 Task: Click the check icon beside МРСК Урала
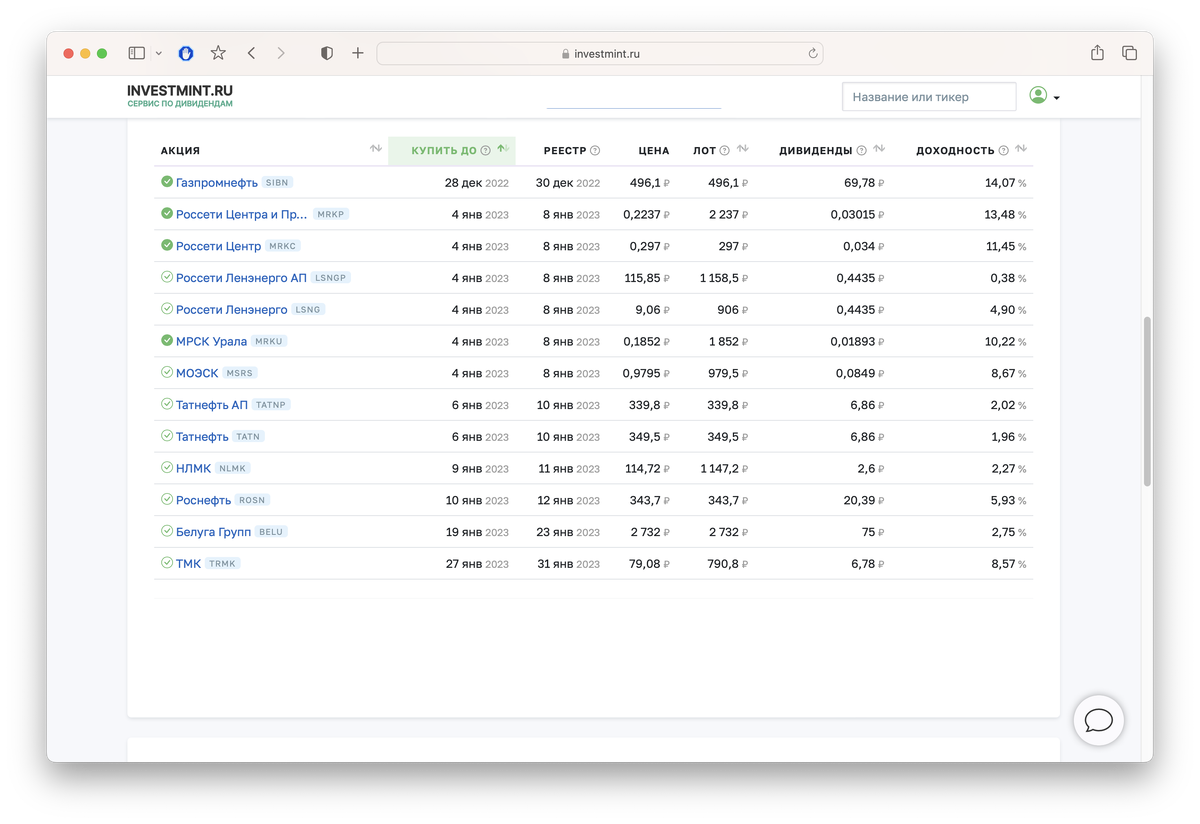click(x=167, y=341)
